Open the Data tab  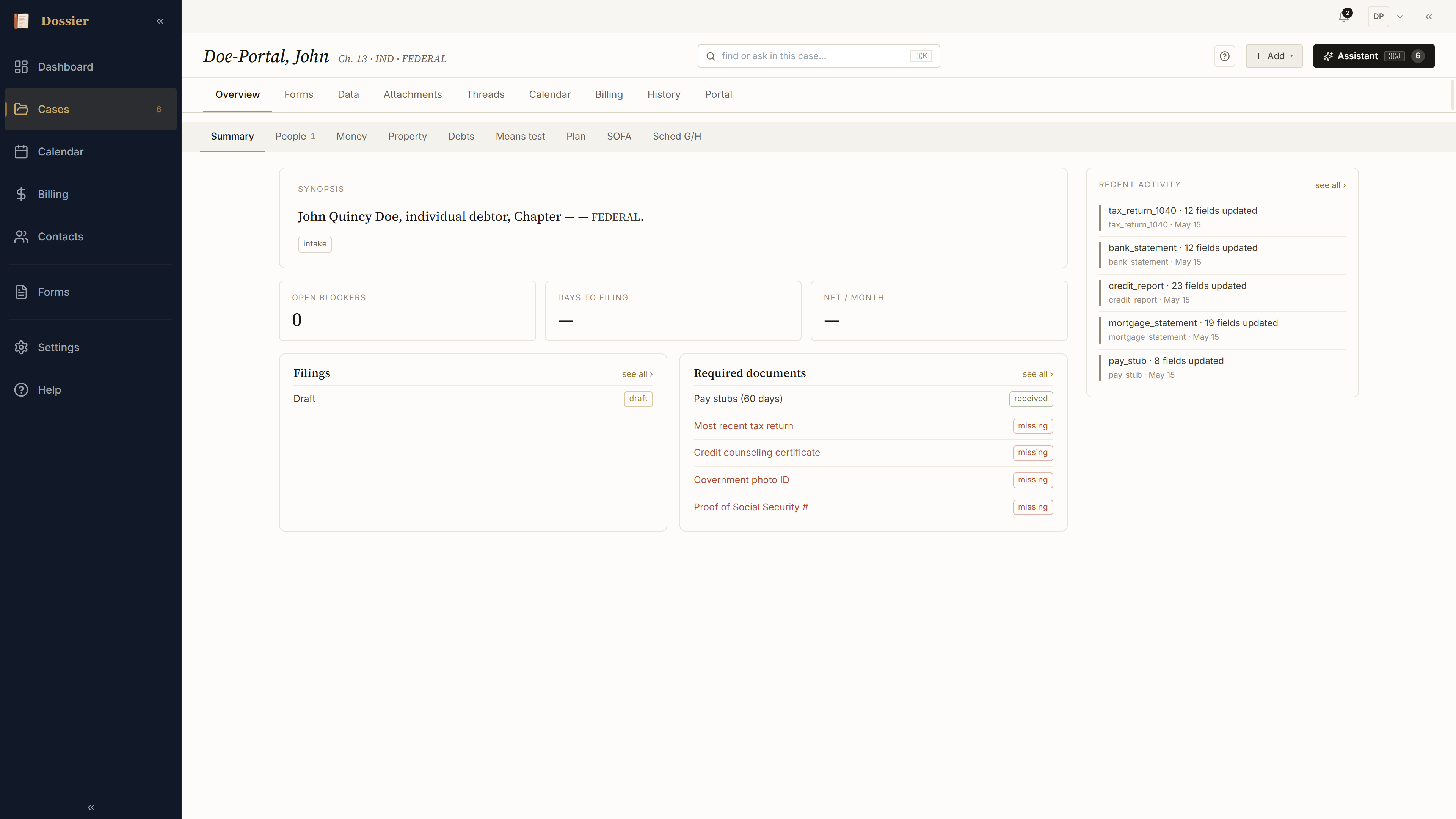coord(348,94)
